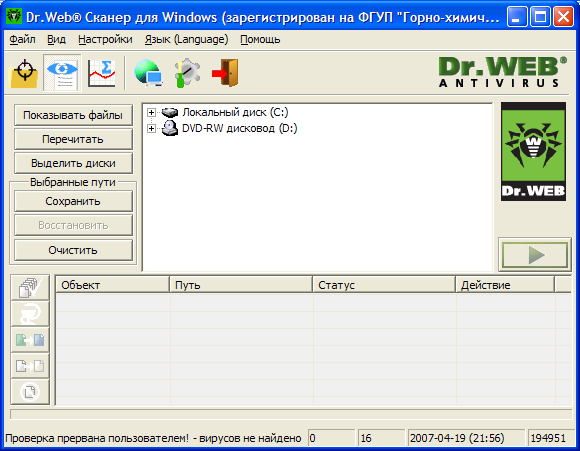580x451 pixels.
Task: Sort by the Действие column header
Action: [505, 285]
